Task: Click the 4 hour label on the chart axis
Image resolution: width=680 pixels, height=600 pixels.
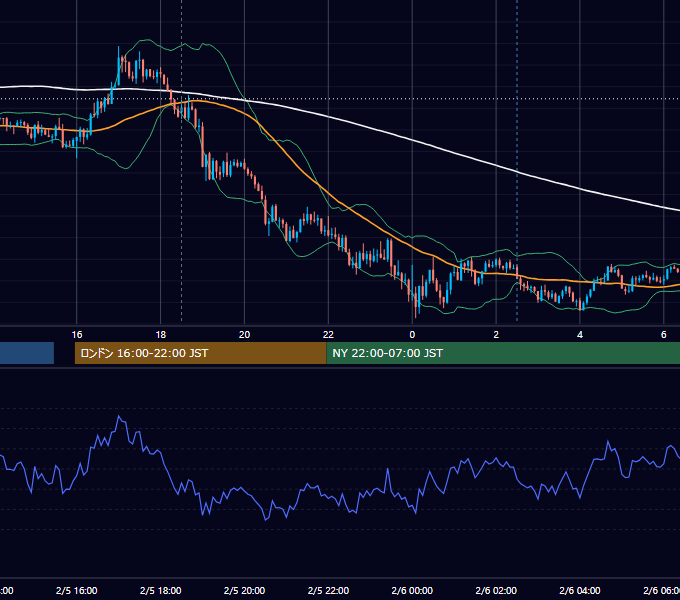Action: (x=580, y=335)
